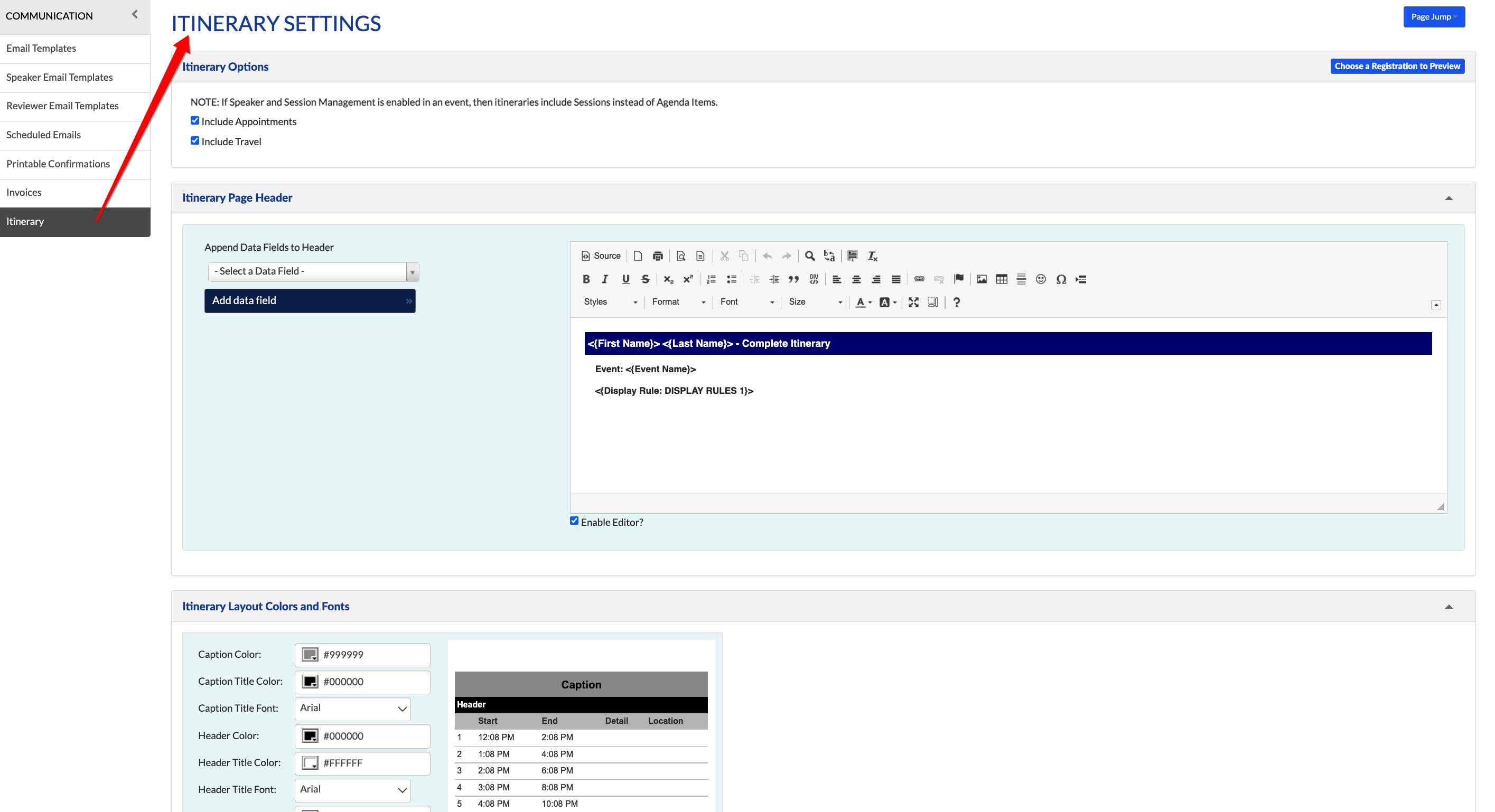The height and width of the screenshot is (812, 1495).
Task: Toggle Bold formatting in the editor toolbar
Action: 586,279
